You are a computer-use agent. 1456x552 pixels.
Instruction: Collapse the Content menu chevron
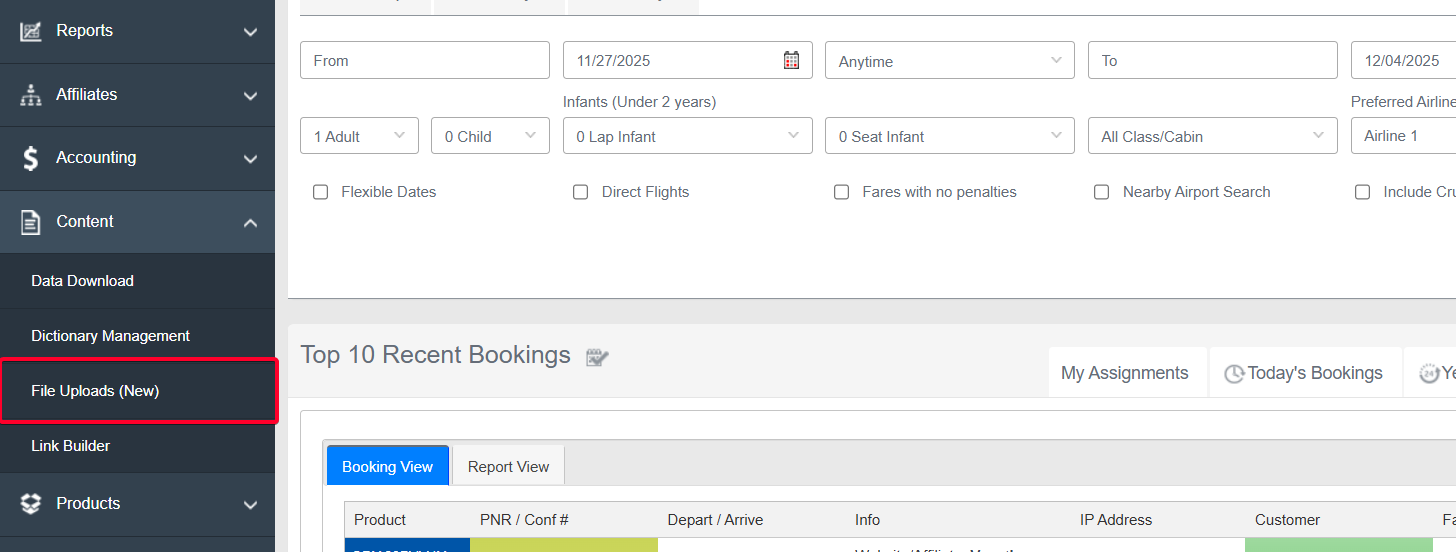click(250, 222)
